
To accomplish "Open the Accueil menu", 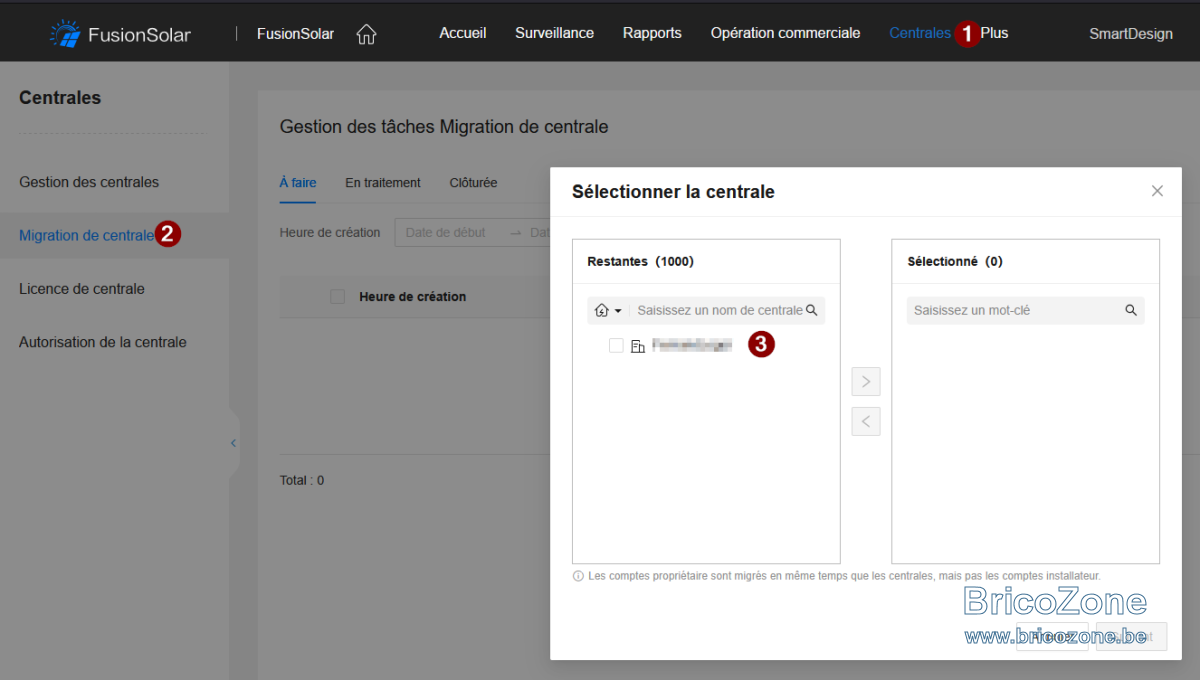I will (x=463, y=33).
